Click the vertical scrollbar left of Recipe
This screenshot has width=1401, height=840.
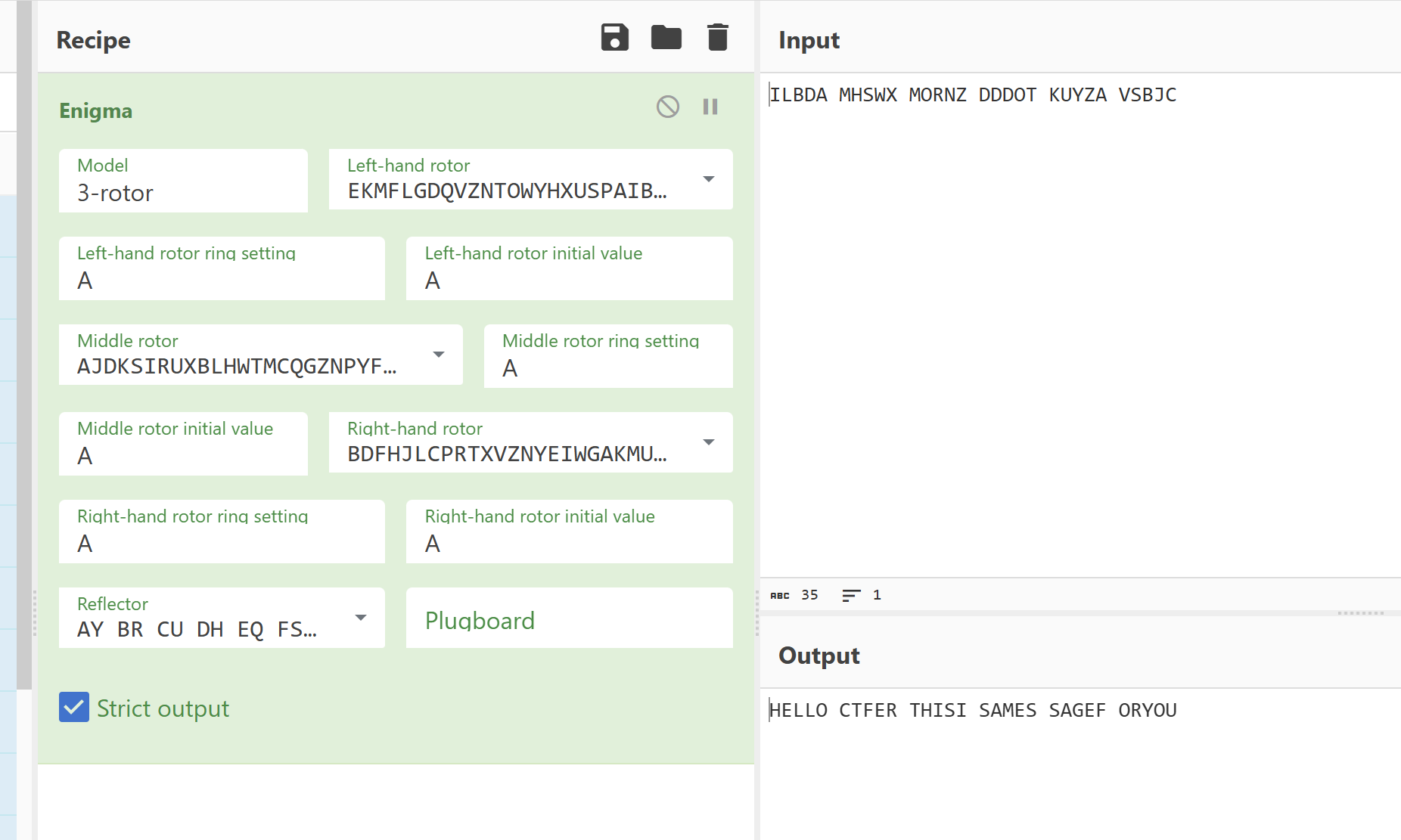pyautogui.click(x=24, y=345)
